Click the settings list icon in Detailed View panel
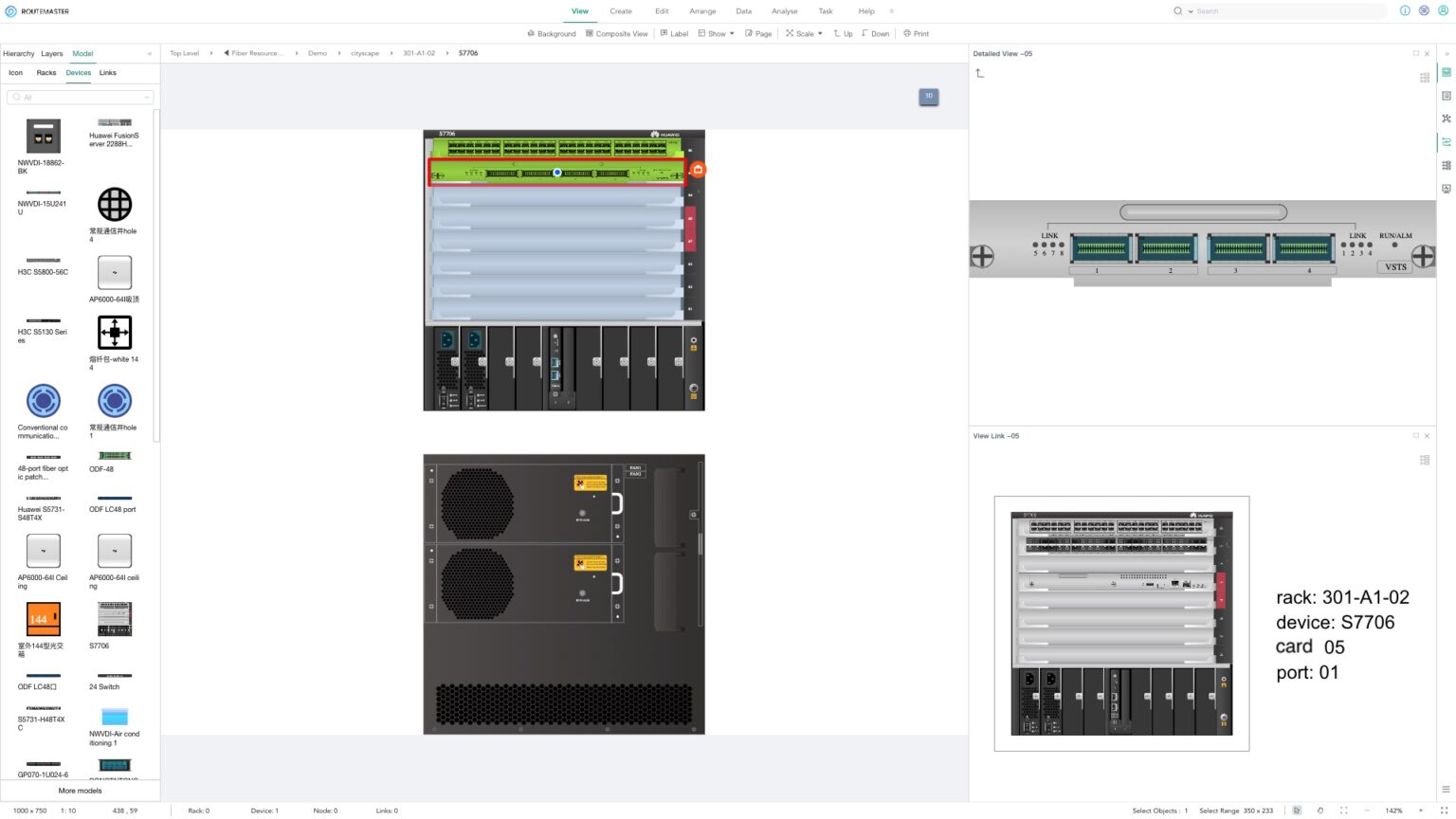The image size is (1456, 819). [x=1425, y=77]
